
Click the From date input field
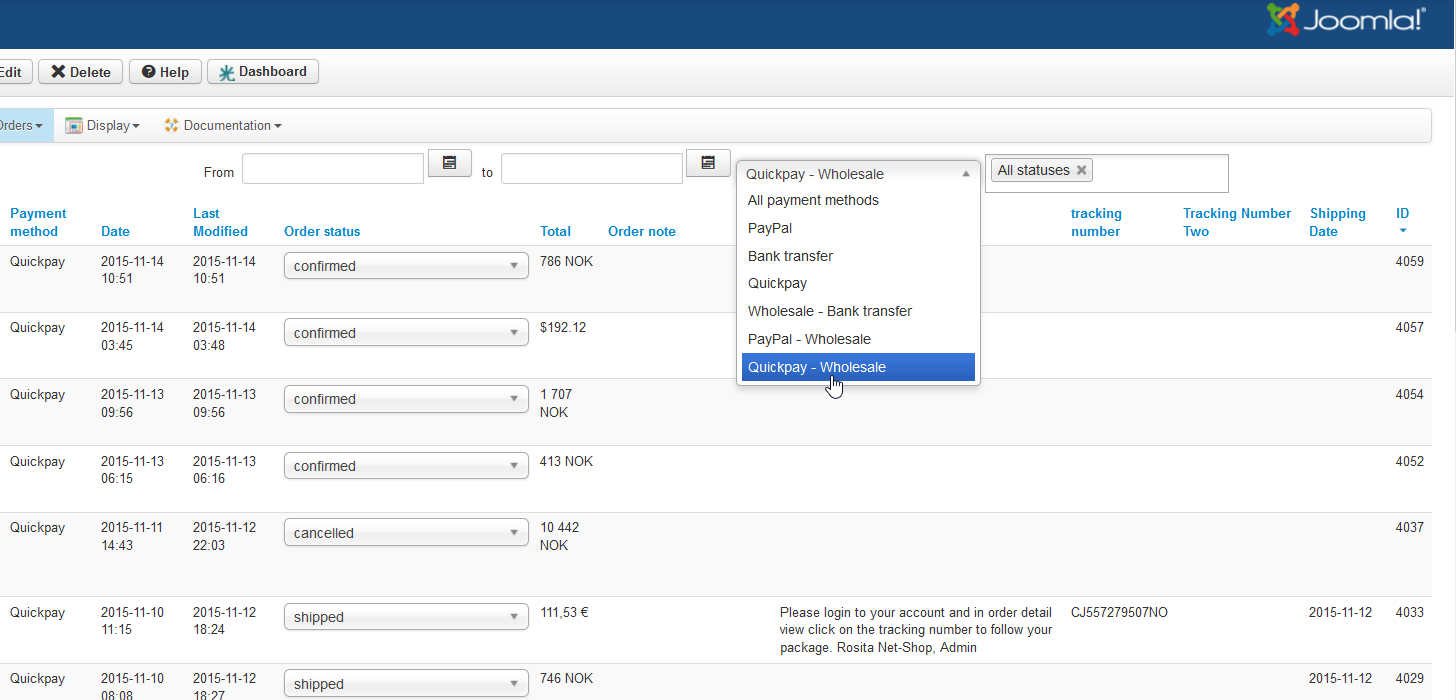pyautogui.click(x=333, y=169)
